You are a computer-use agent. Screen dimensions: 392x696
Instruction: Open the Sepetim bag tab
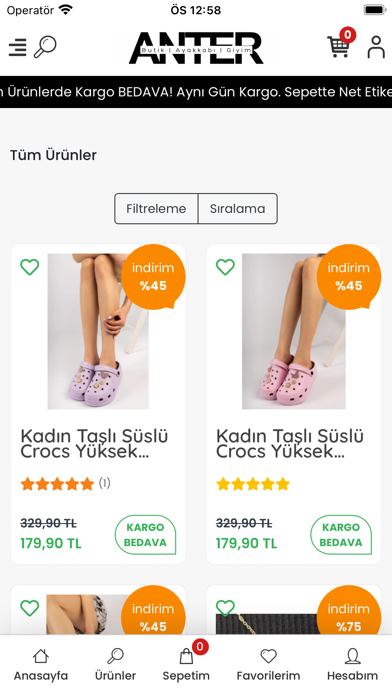pyautogui.click(x=186, y=665)
